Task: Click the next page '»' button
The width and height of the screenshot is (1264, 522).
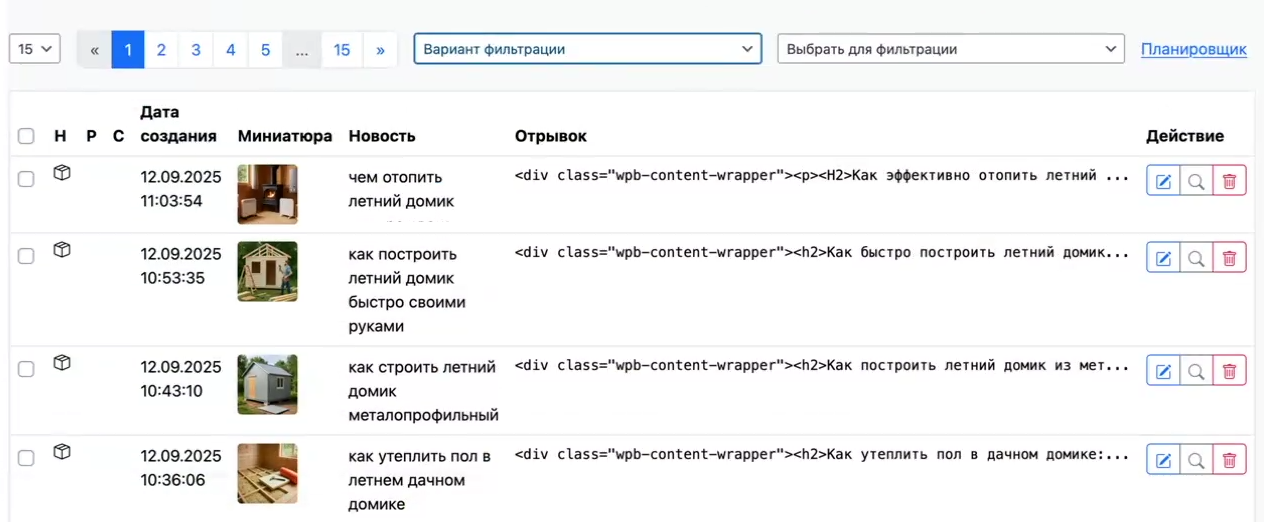Action: [380, 50]
